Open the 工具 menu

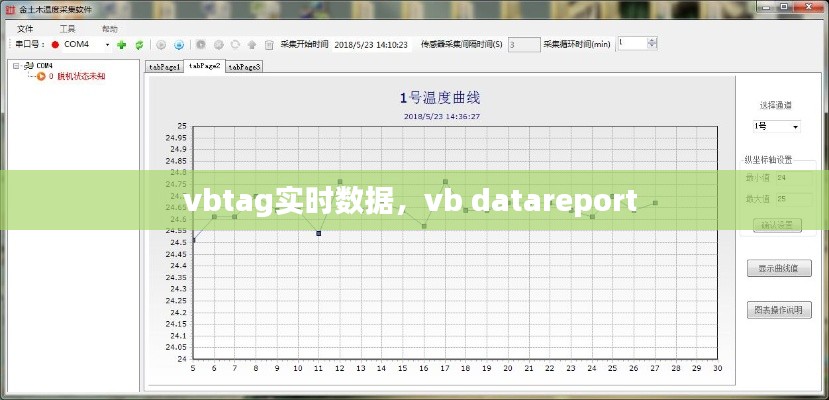tap(67, 29)
